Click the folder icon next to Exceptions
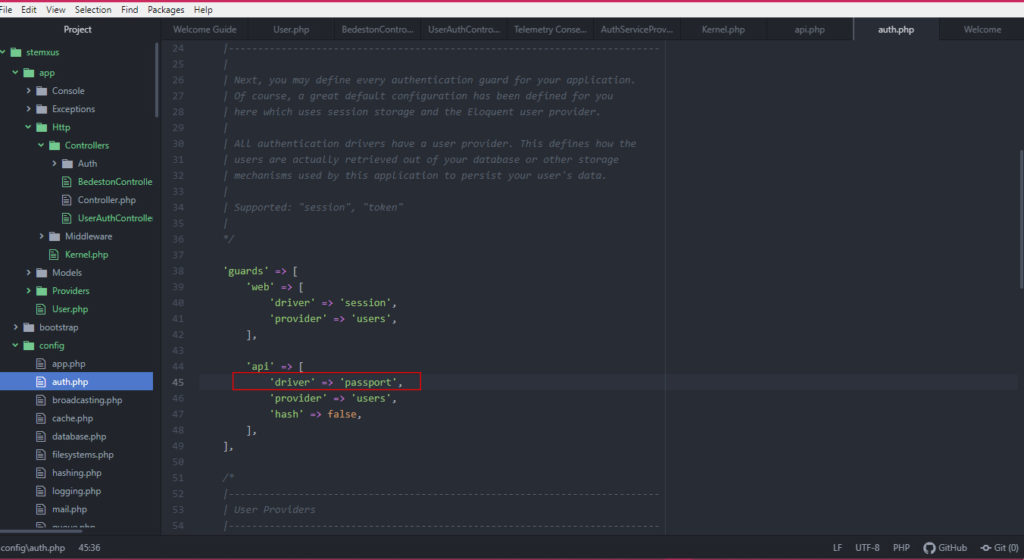The width and height of the screenshot is (1024, 560). pyautogui.click(x=42, y=109)
